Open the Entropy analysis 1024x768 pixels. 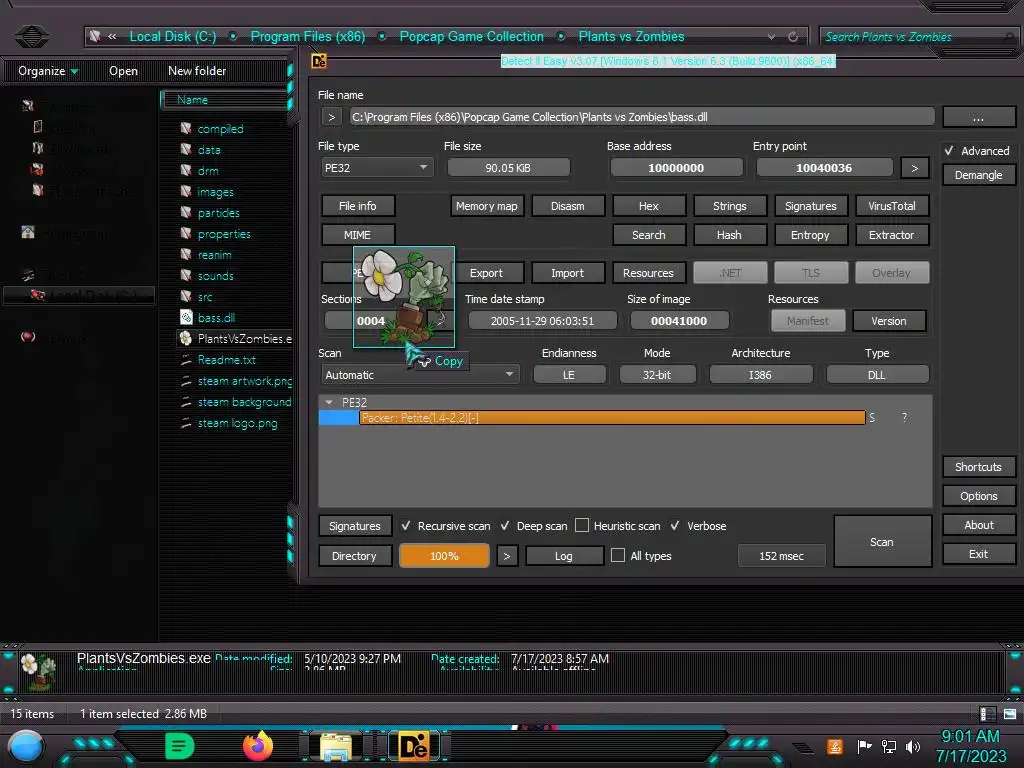pyautogui.click(x=810, y=234)
